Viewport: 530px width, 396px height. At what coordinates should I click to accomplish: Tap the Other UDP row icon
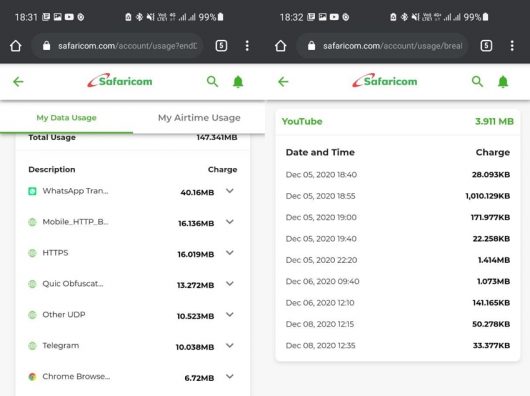tap(32, 315)
